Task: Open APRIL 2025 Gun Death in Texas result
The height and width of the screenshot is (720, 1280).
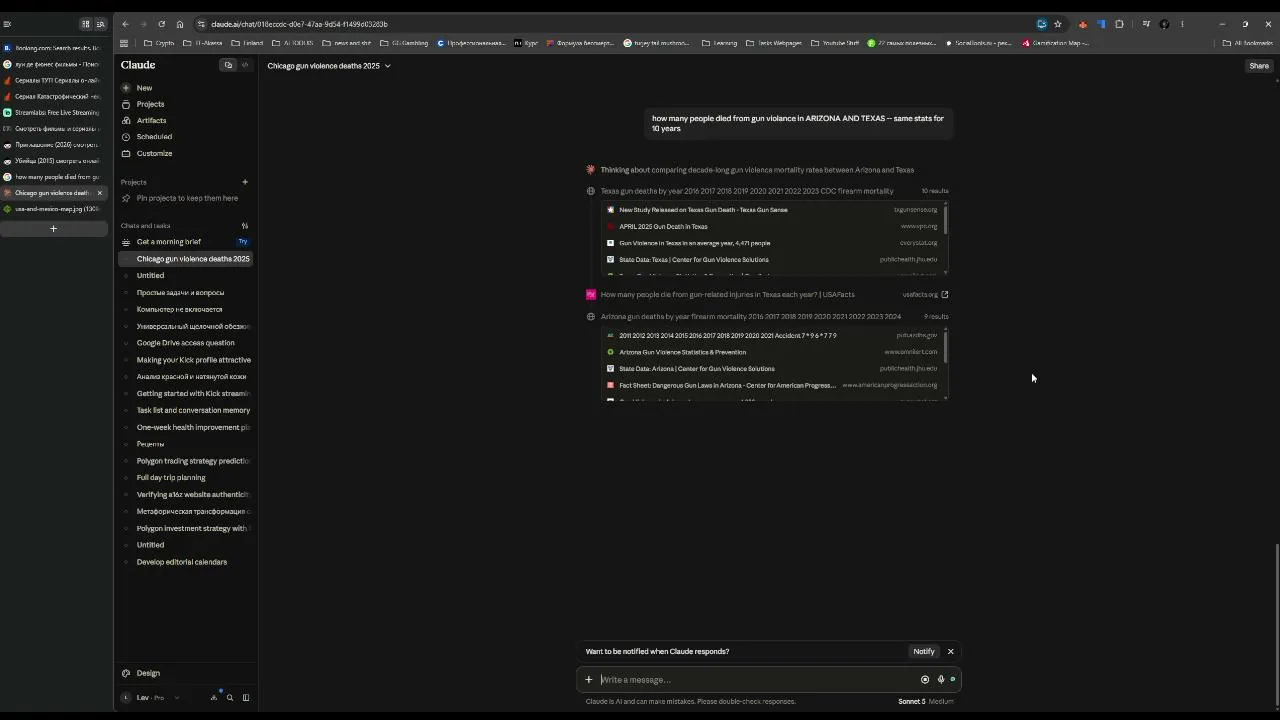Action: 663,227
